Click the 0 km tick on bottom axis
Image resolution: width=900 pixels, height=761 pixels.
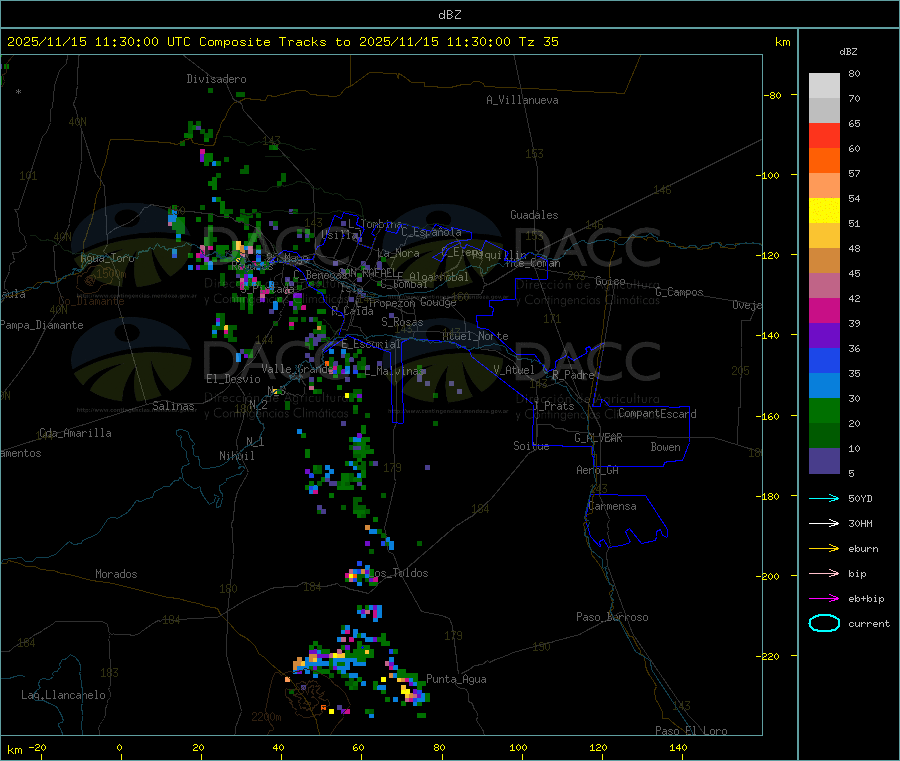tap(119, 747)
